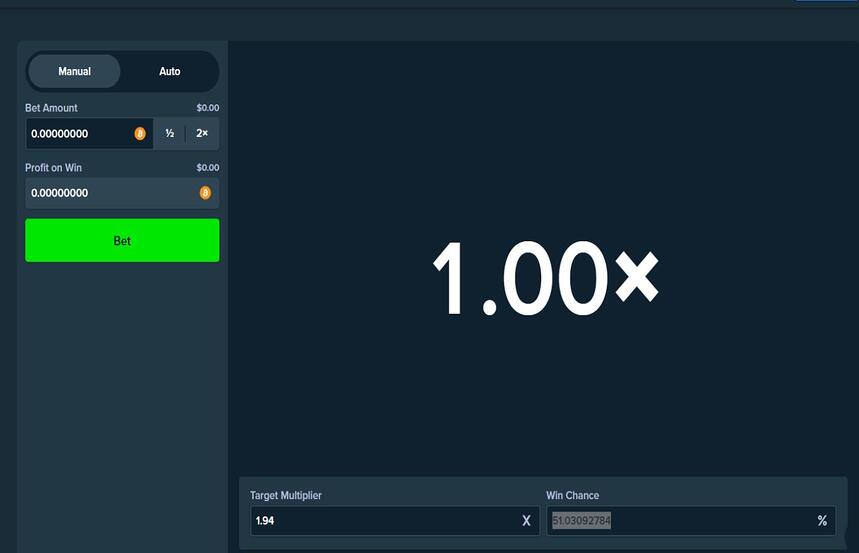Click the Profit on Win label
This screenshot has height=553, width=859.
pyautogui.click(x=53, y=168)
